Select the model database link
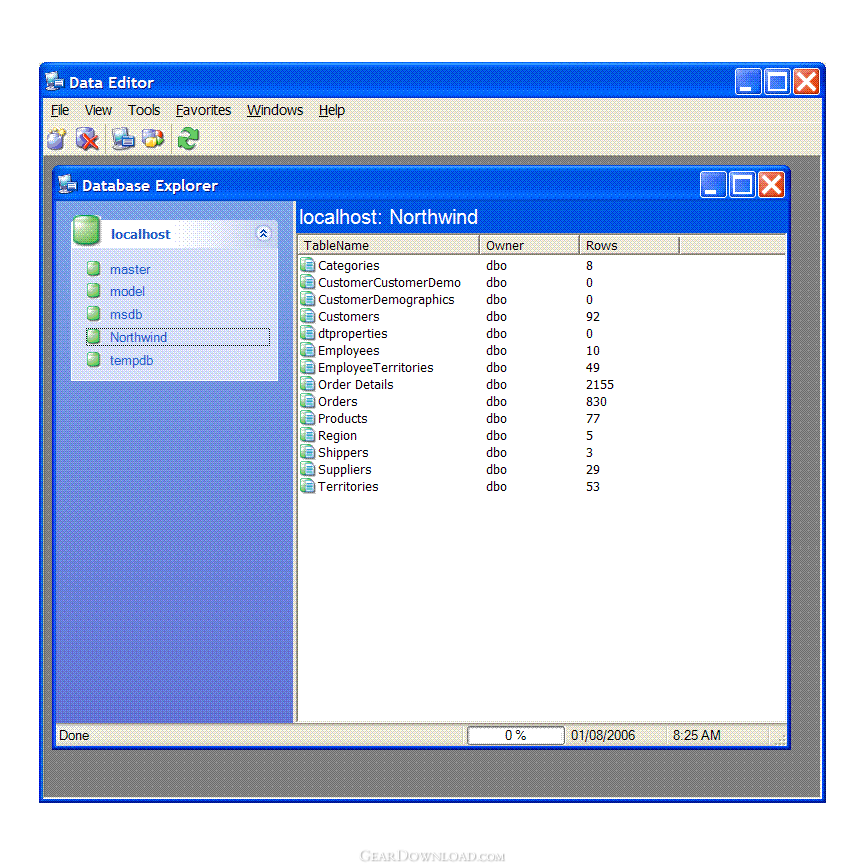Viewport: 864px width, 864px height. [x=127, y=291]
